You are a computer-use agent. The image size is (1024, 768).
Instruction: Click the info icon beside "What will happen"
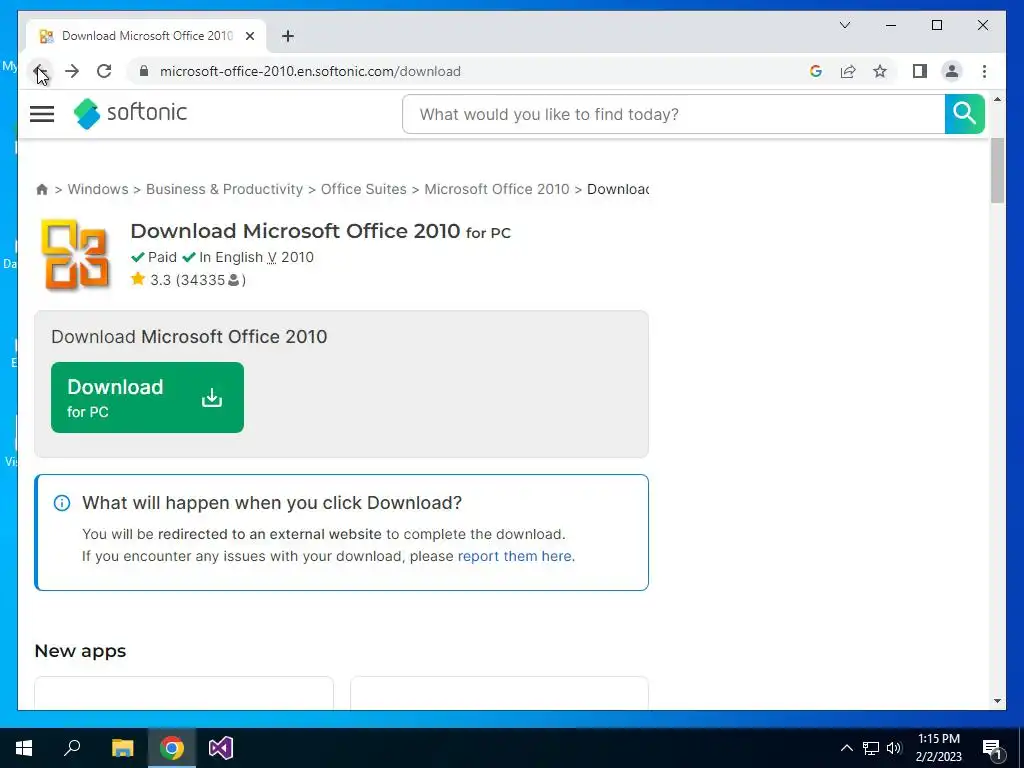[x=62, y=503]
